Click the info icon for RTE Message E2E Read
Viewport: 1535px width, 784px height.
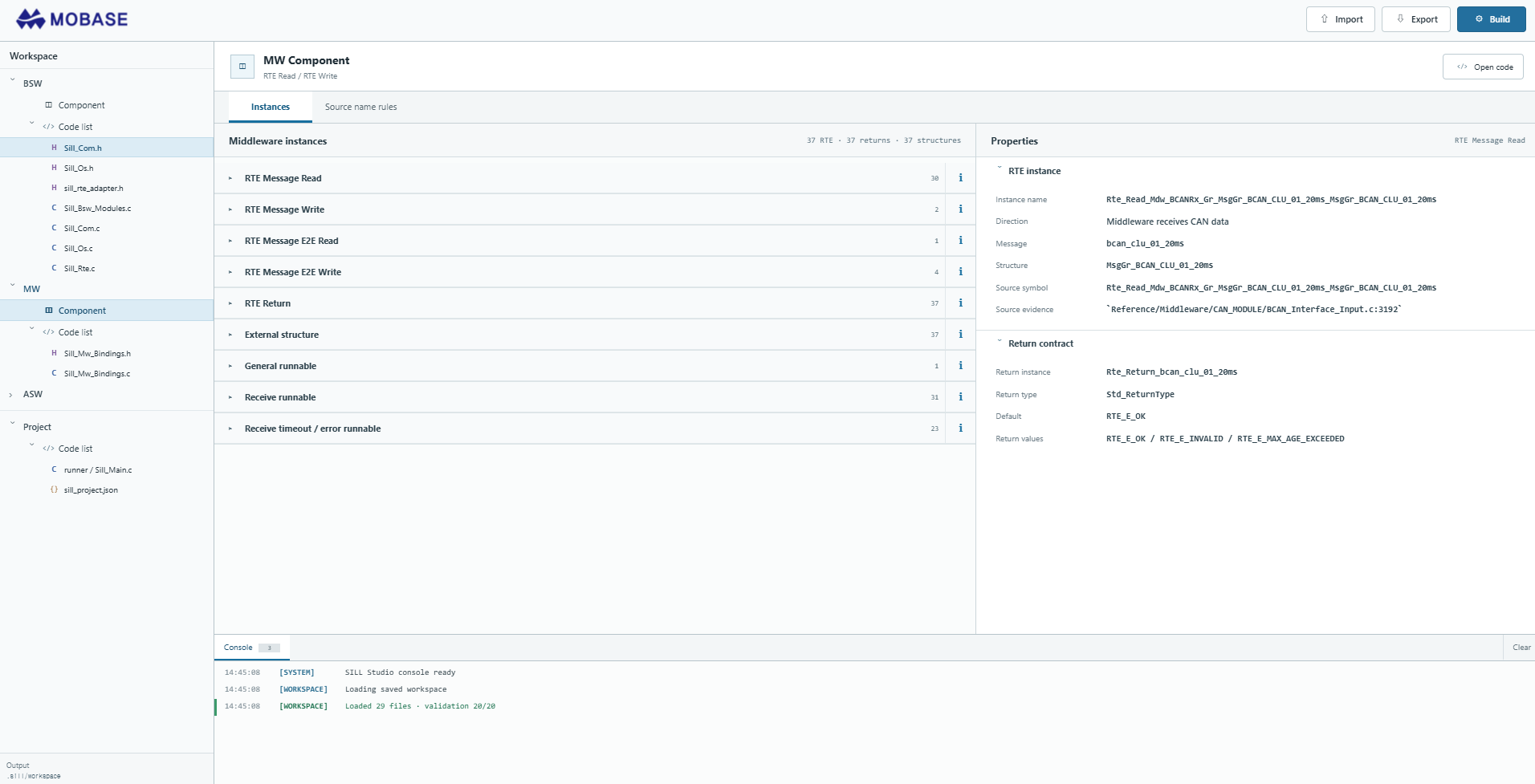[x=960, y=241]
